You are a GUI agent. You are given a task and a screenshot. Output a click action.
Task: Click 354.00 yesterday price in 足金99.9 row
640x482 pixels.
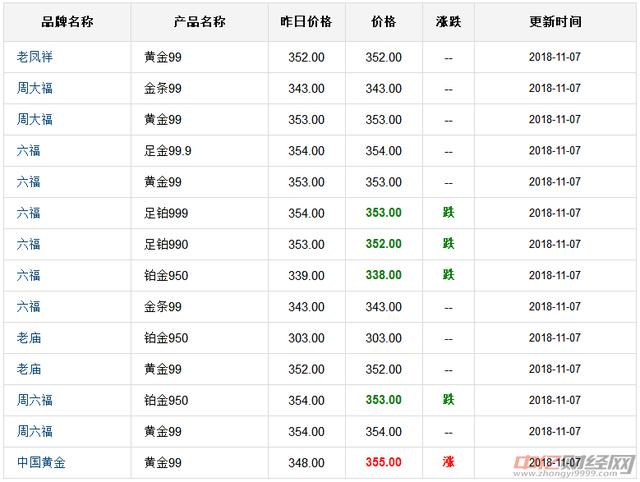tap(307, 151)
